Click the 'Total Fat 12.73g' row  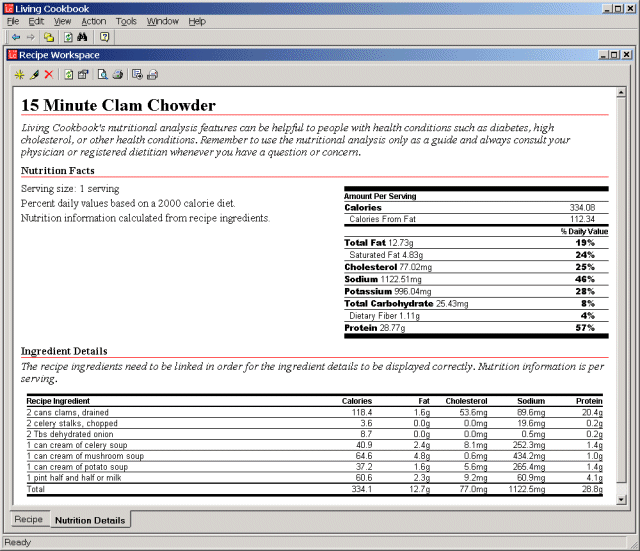(x=476, y=243)
